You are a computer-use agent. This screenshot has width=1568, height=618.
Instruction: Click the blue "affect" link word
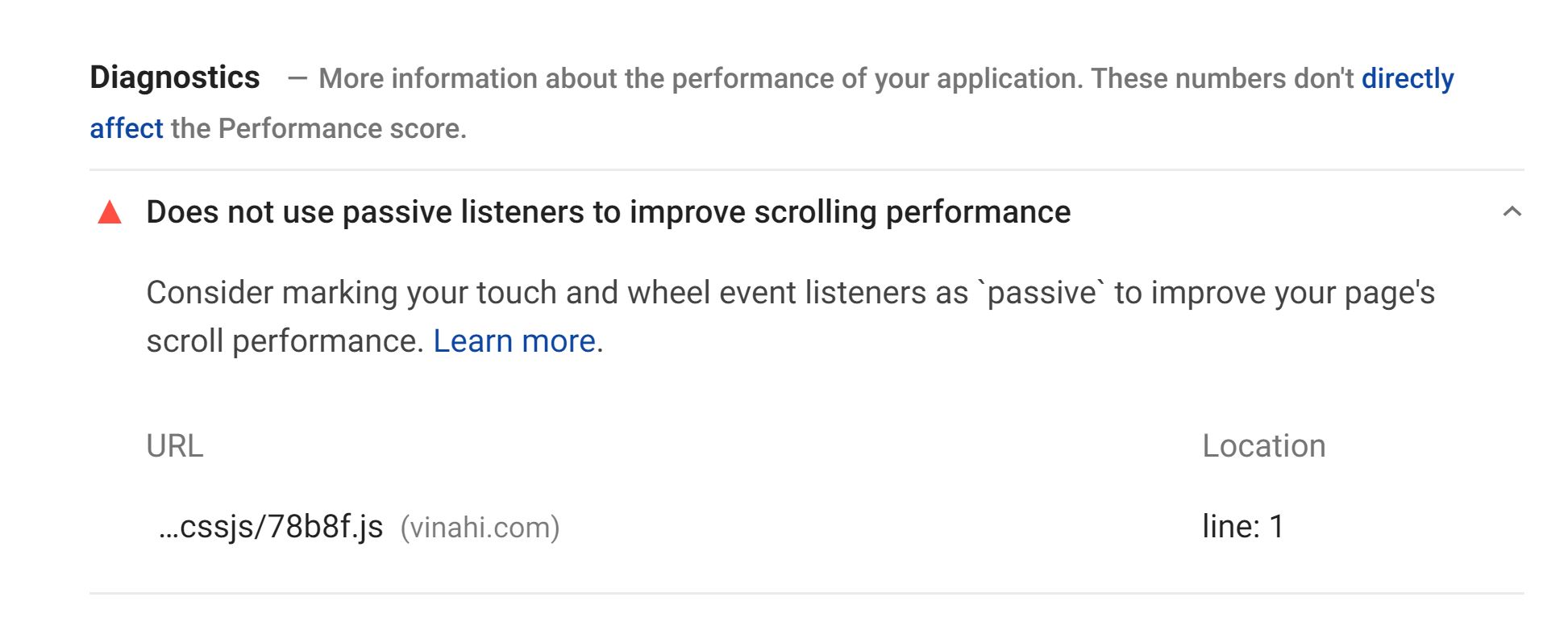pyautogui.click(x=126, y=129)
